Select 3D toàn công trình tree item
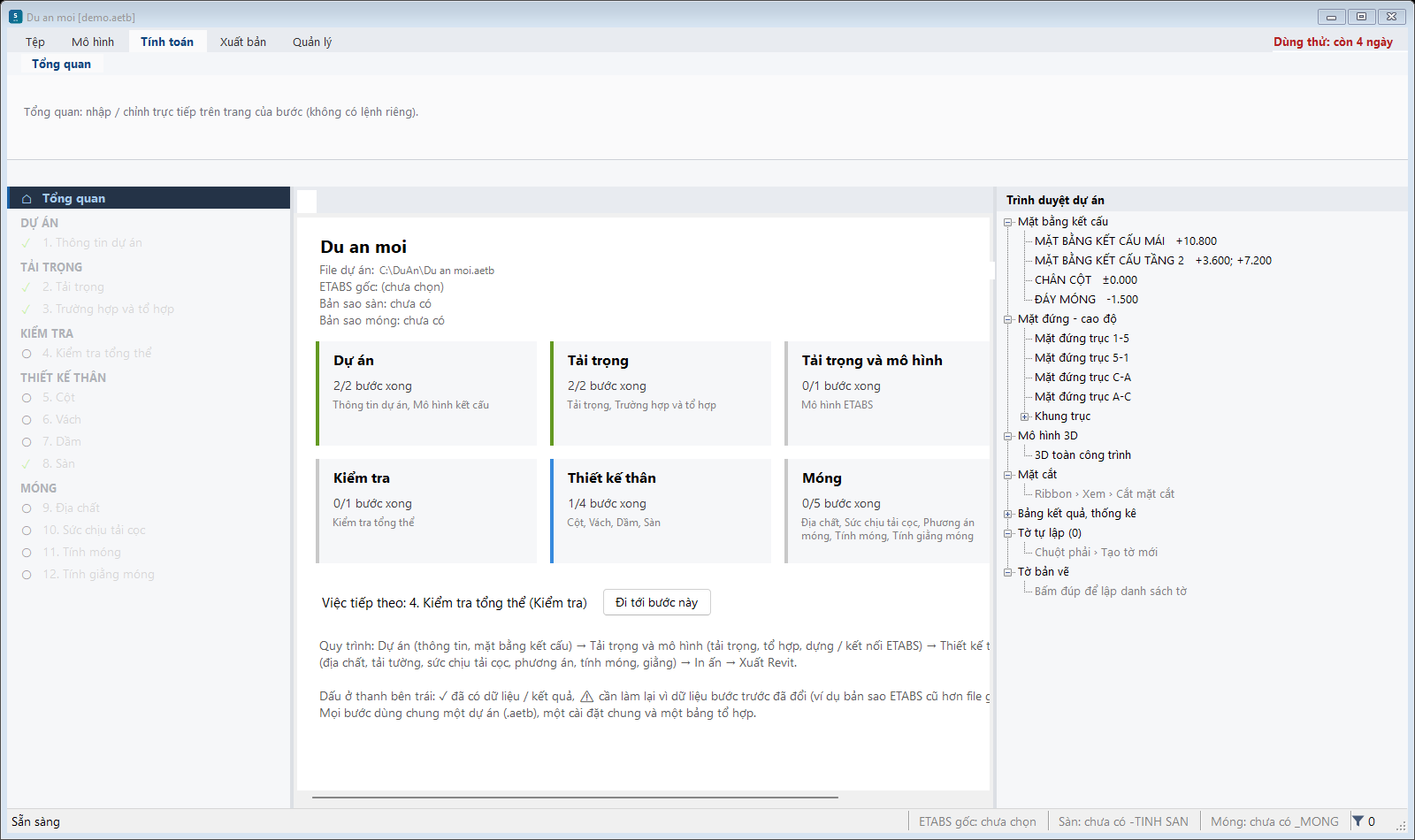1415x840 pixels. [1082, 455]
